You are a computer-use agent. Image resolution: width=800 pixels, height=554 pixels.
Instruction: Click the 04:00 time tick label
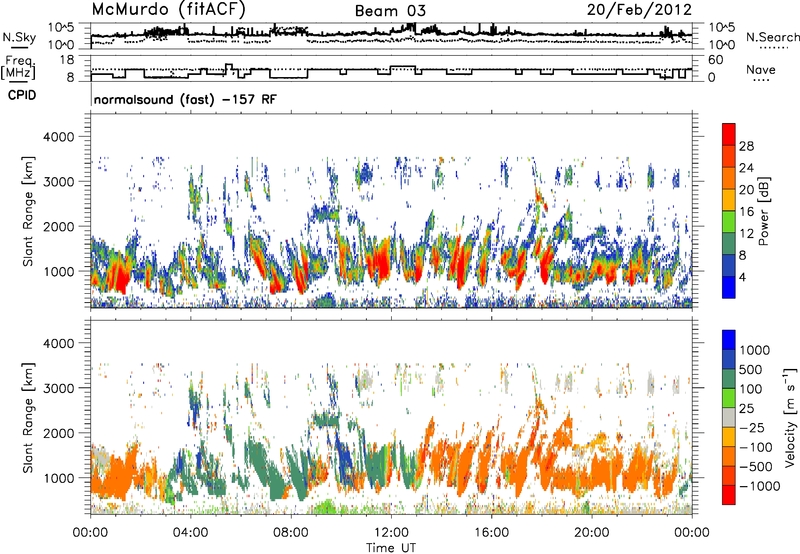pos(190,533)
